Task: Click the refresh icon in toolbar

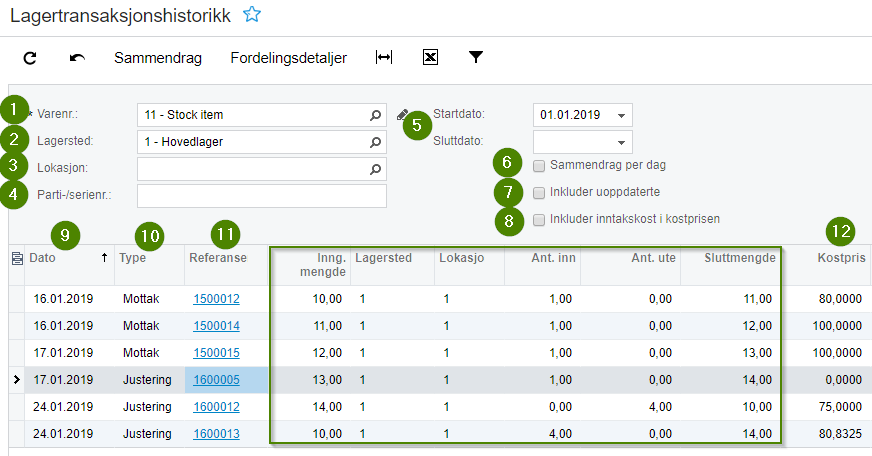Action: pyautogui.click(x=30, y=58)
